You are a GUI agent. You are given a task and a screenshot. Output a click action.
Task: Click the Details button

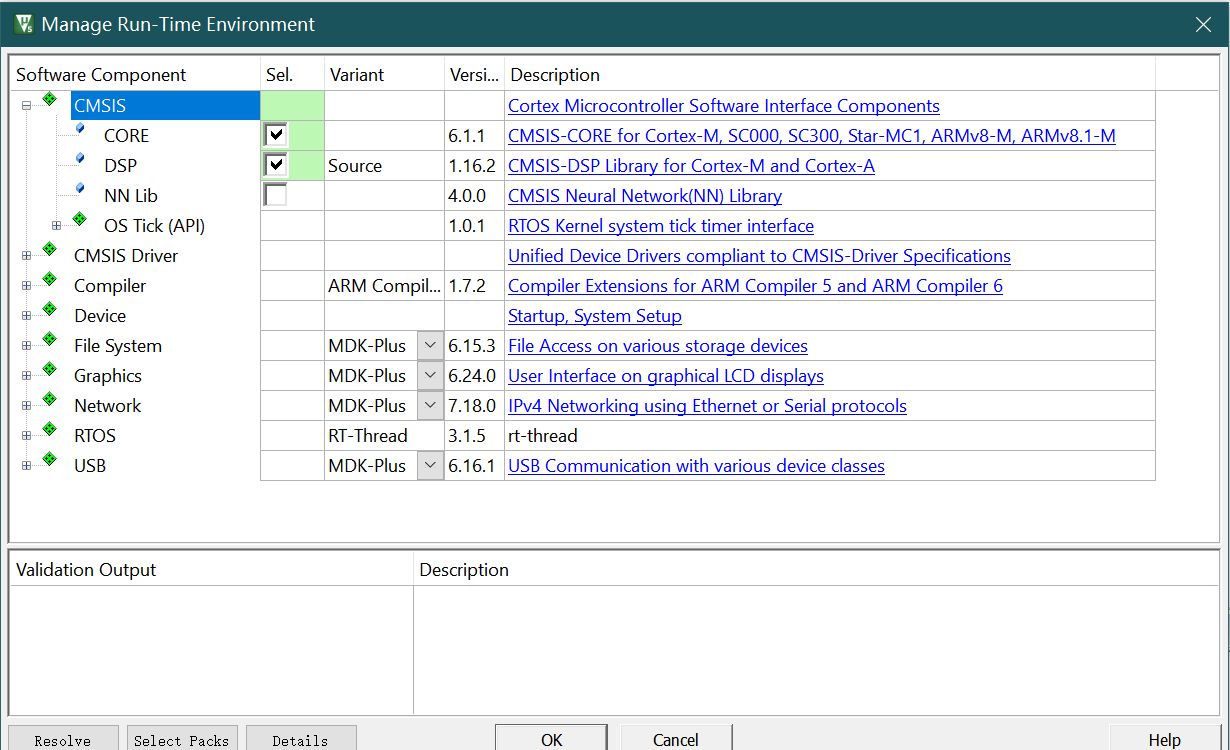(301, 740)
